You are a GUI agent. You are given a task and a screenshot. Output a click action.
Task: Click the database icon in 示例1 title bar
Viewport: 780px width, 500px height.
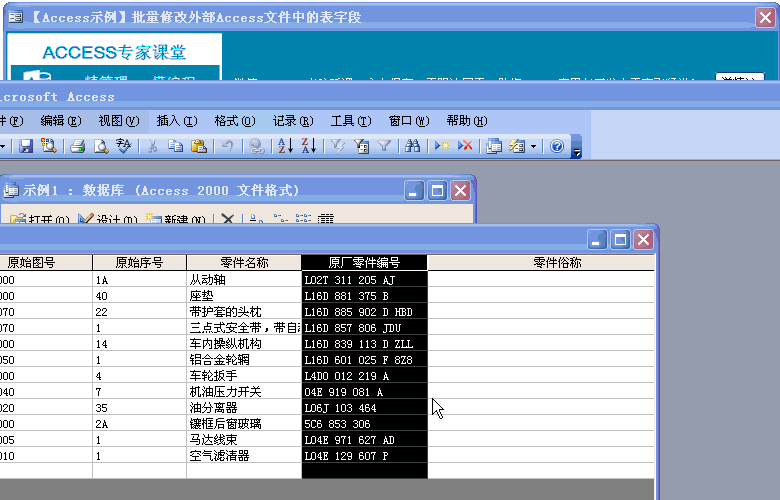(11, 191)
